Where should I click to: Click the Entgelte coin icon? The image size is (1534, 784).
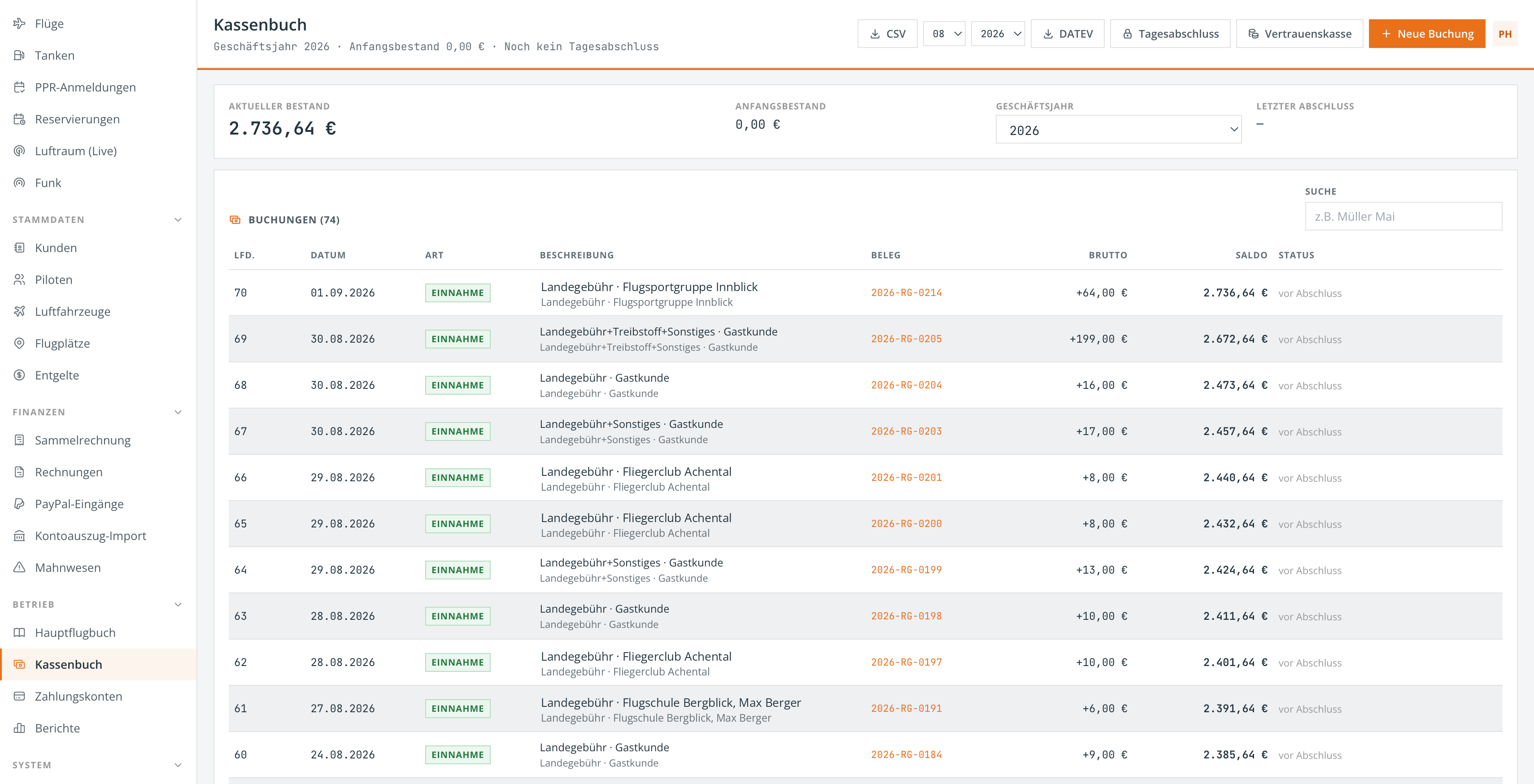pyautogui.click(x=20, y=375)
